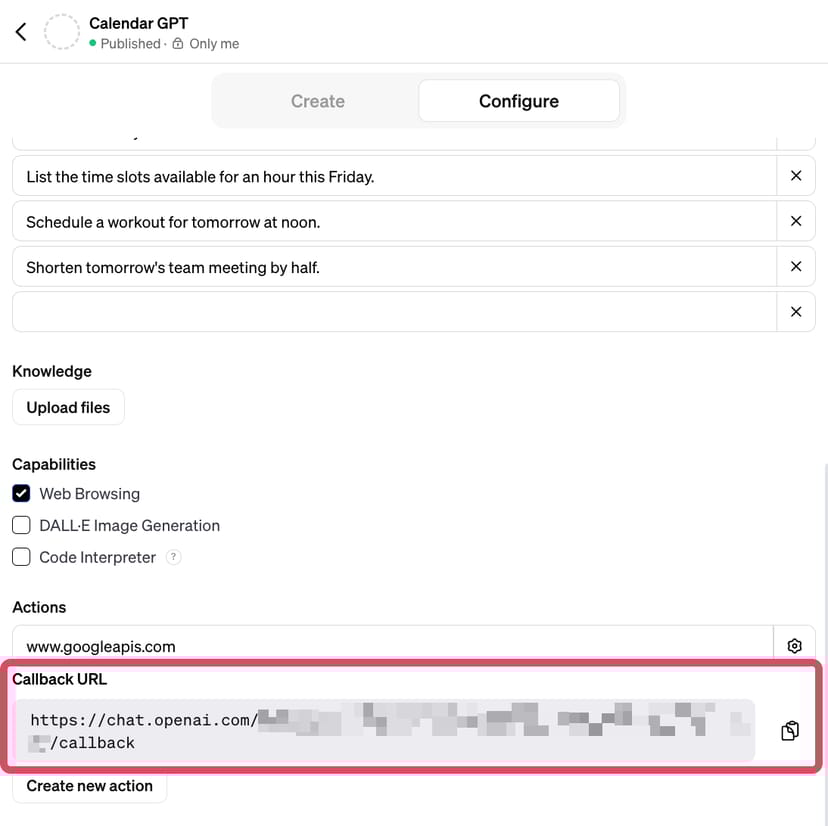The image size is (828, 826).
Task: Click the Upload files button under Knowledge
Action: point(68,408)
